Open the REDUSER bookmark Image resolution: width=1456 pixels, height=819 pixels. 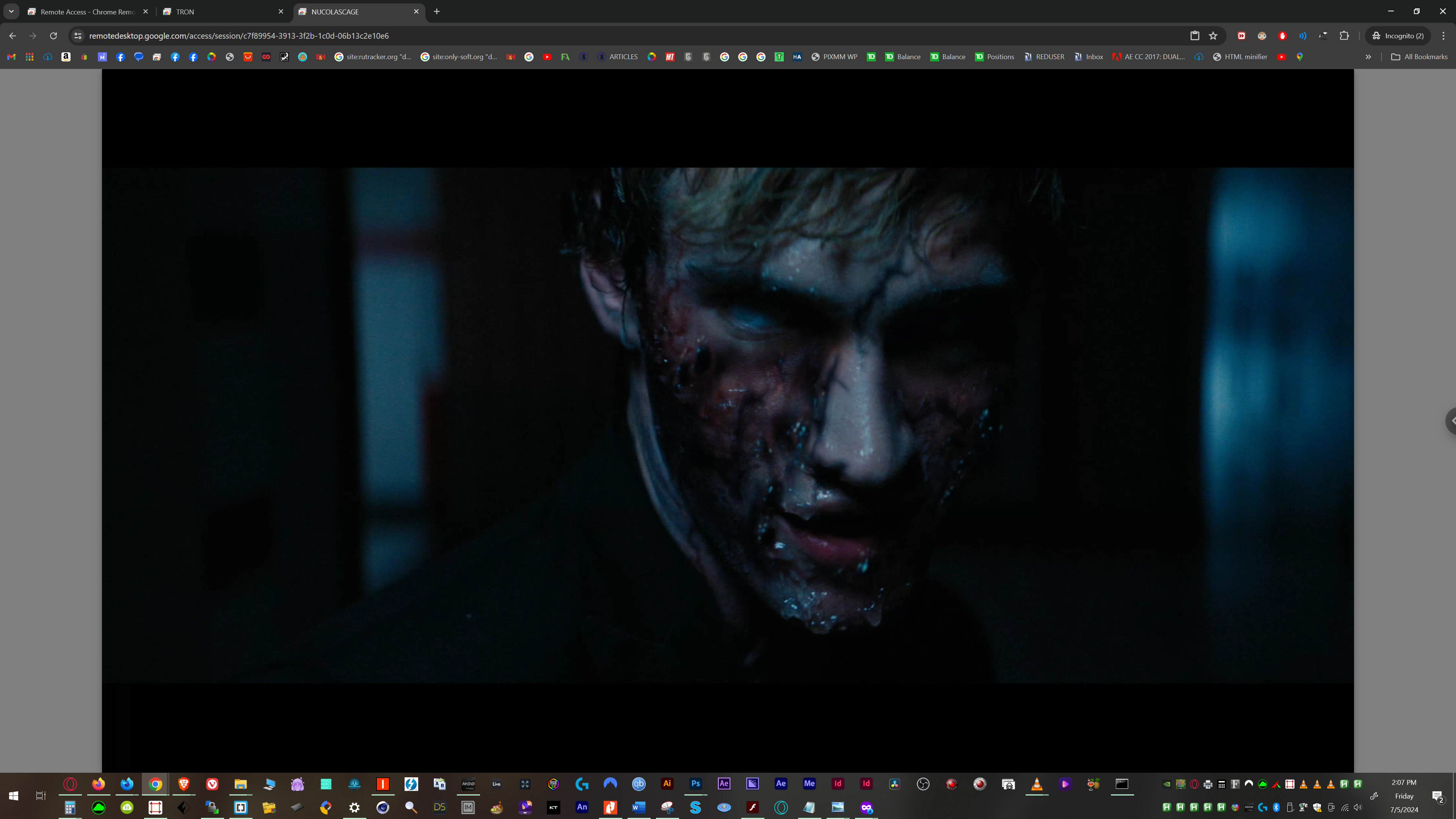tap(1044, 56)
